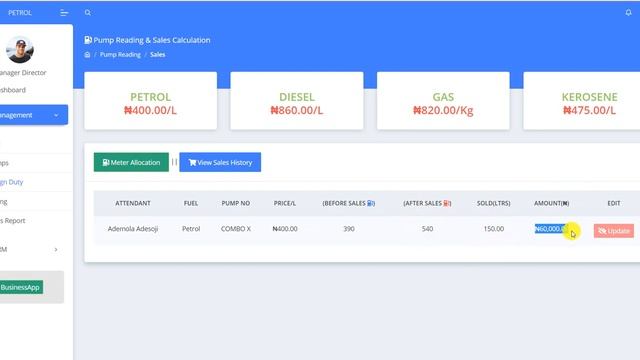This screenshot has width=640, height=360.
Task: Click the Meter Allocation button
Action: click(131, 162)
